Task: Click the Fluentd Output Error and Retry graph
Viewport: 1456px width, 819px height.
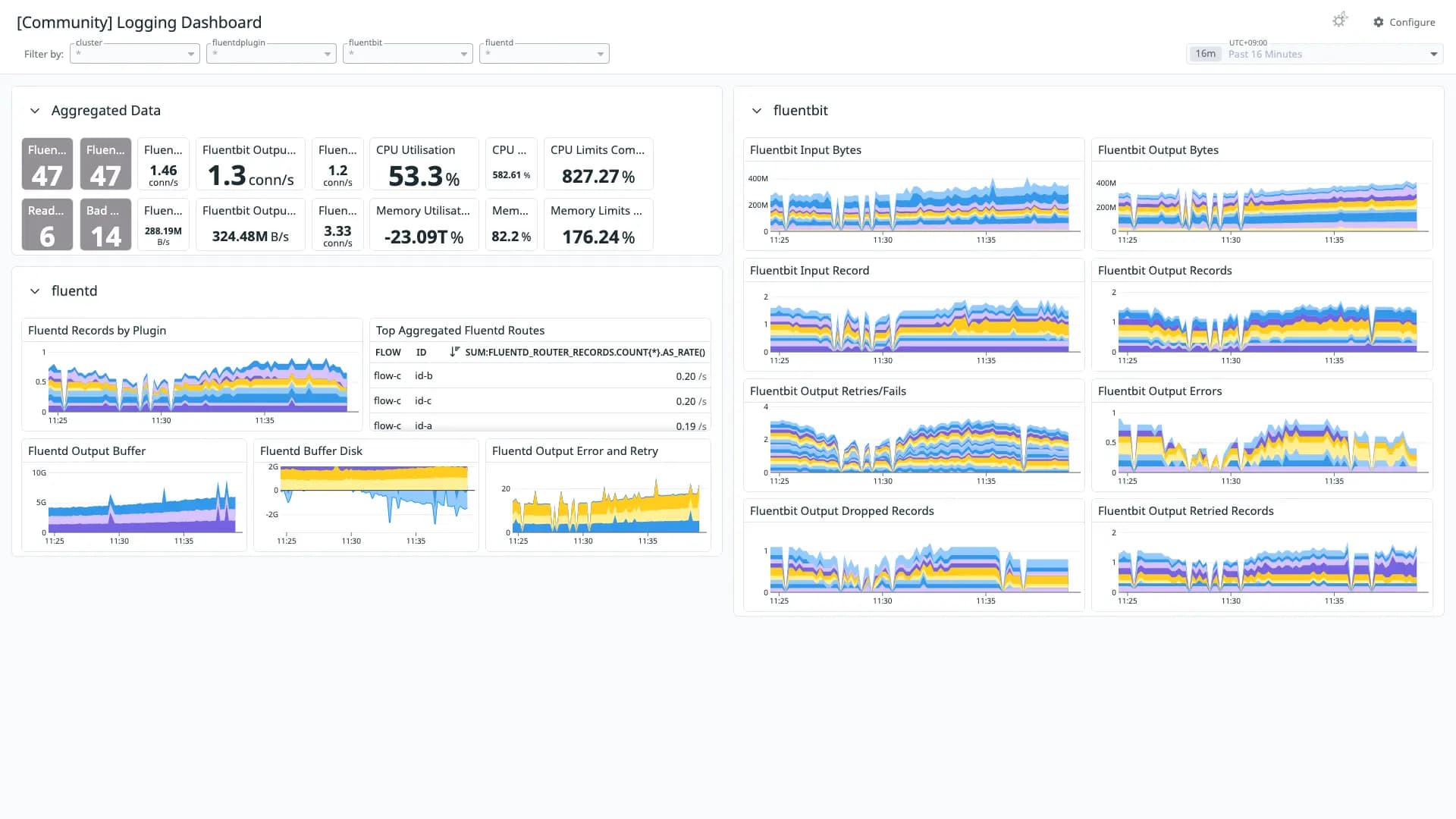Action: pyautogui.click(x=598, y=495)
